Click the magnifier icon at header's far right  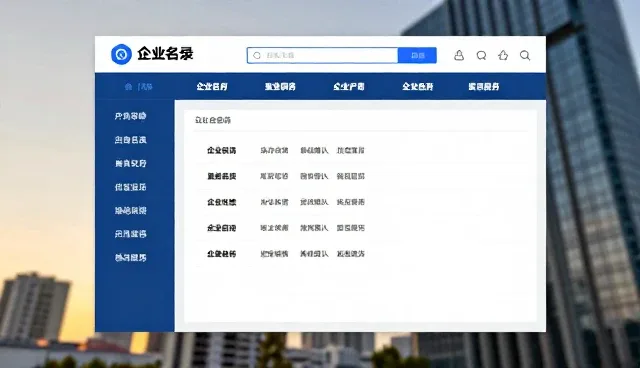click(x=525, y=55)
